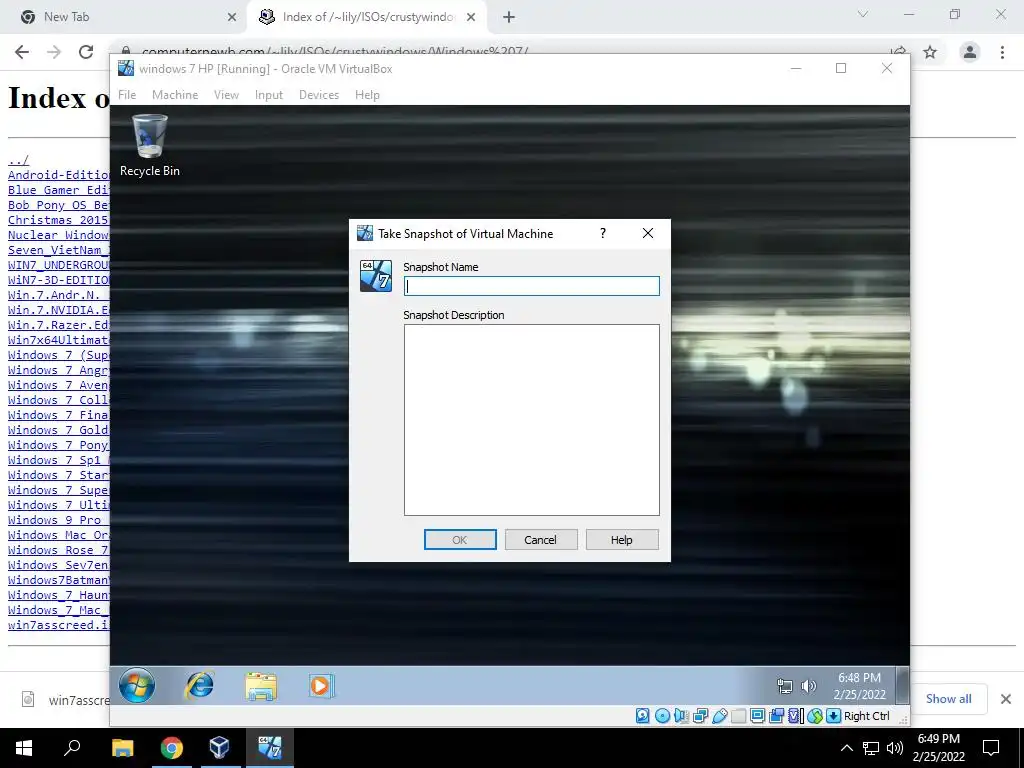This screenshot has width=1024, height=768.
Task: Open the Windows 7 Start orb
Action: tap(137, 686)
